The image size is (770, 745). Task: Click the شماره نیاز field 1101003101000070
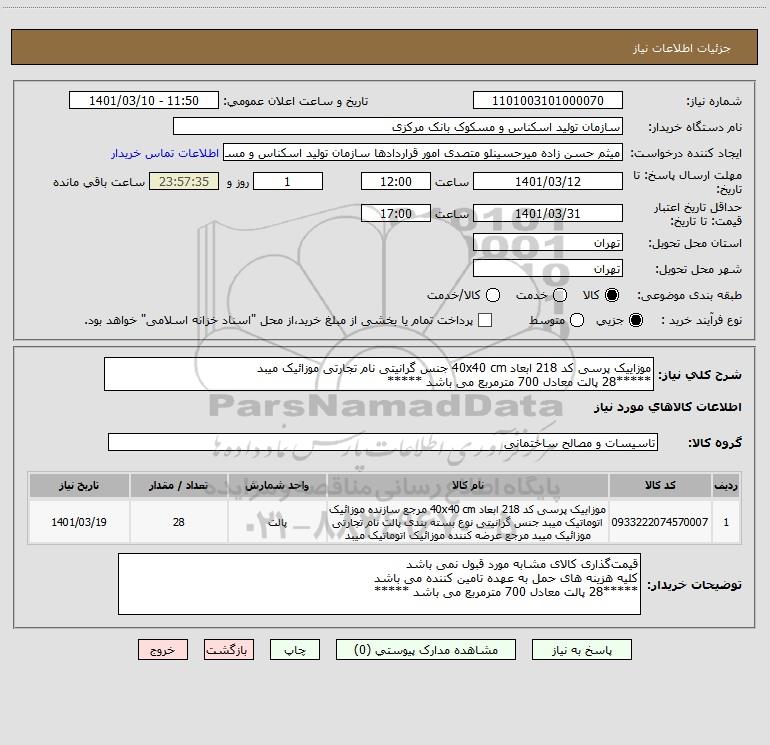548,101
